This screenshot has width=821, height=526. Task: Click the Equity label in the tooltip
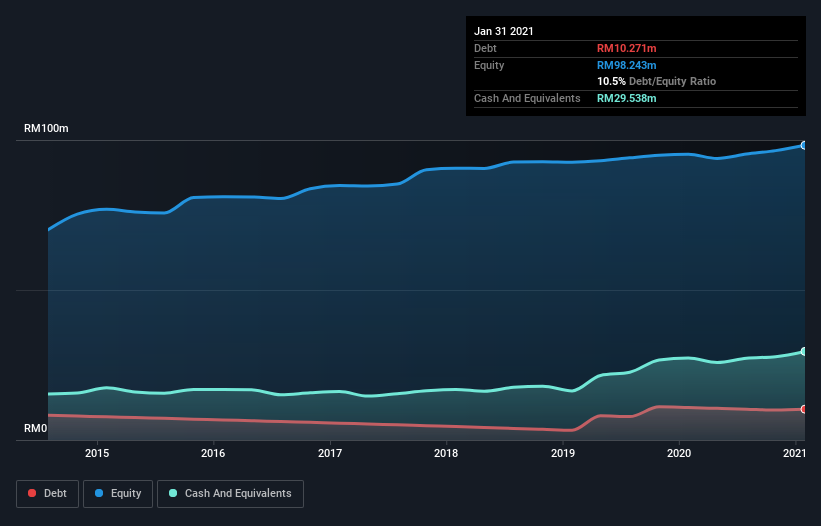click(x=489, y=65)
